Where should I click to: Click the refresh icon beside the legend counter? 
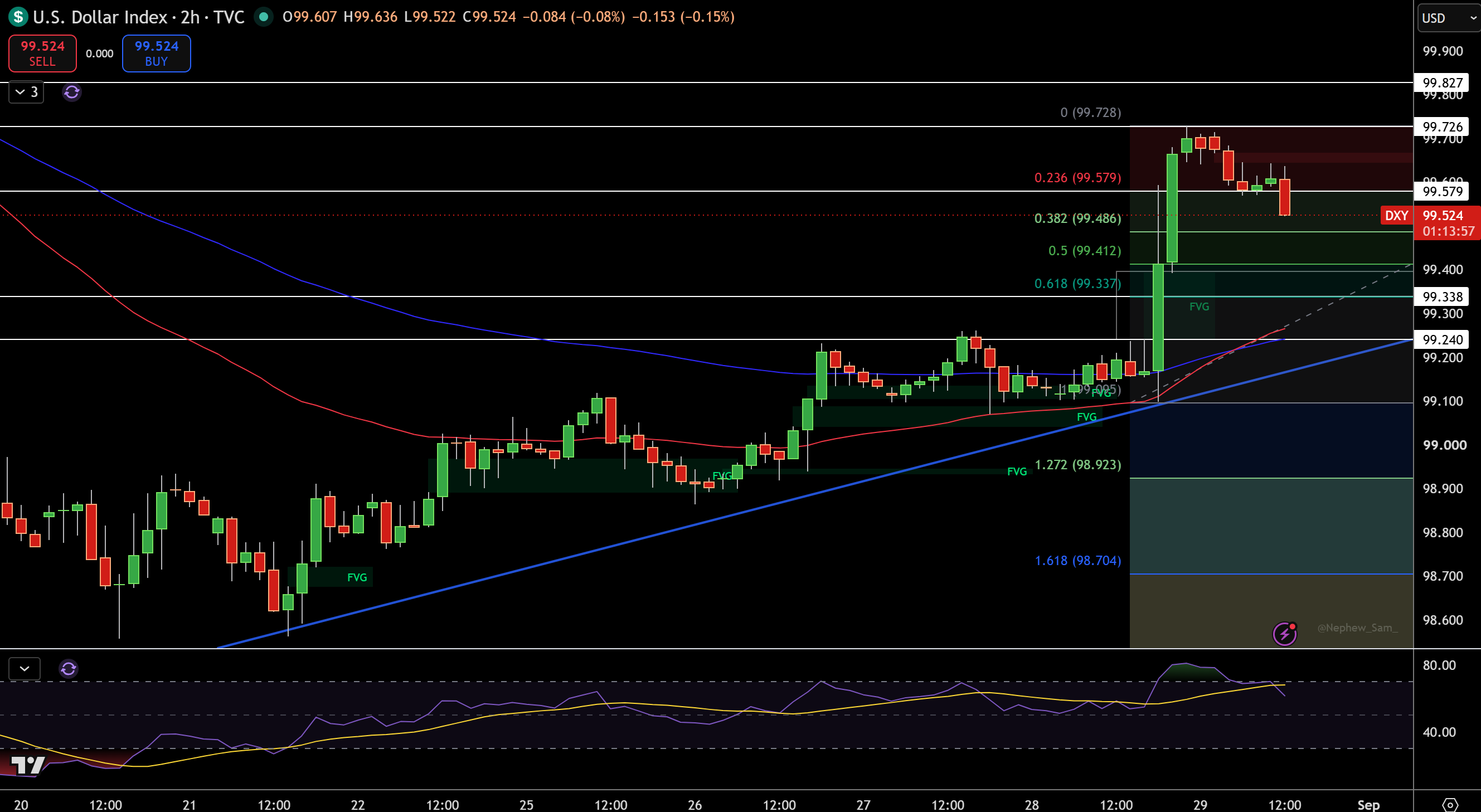(72, 92)
